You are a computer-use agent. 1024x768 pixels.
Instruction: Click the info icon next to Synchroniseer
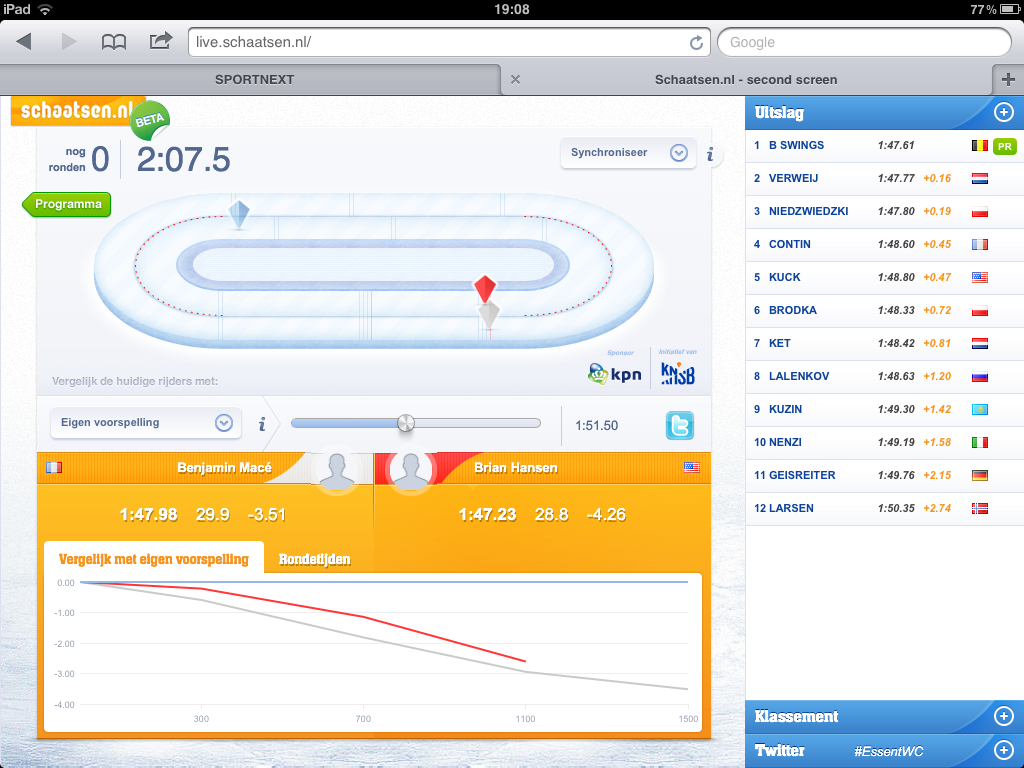[710, 154]
